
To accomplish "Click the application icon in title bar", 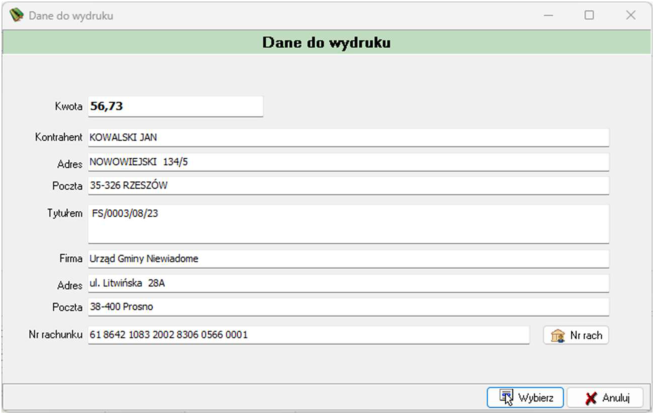I will click(16, 15).
